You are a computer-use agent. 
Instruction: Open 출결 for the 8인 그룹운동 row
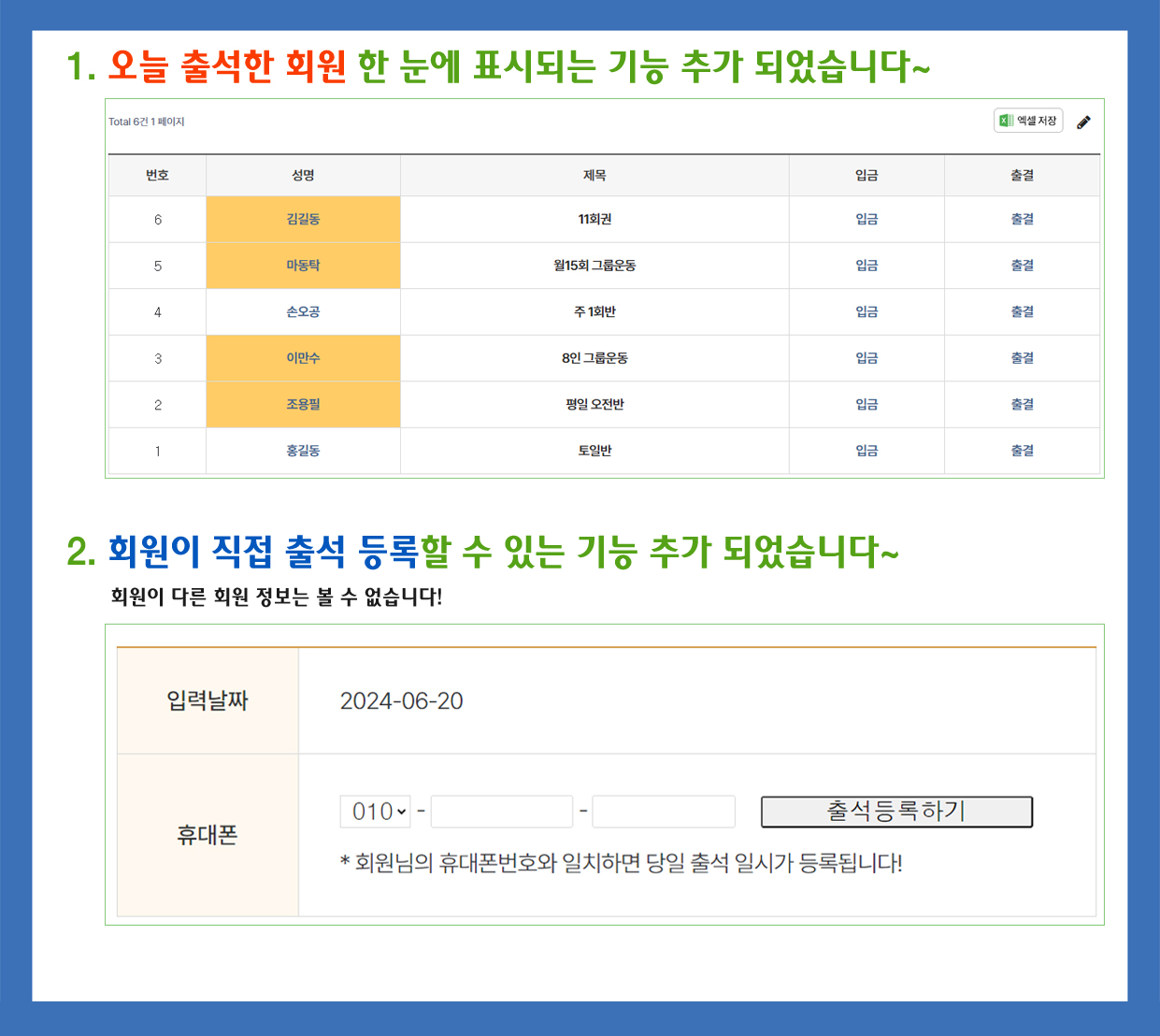1022,358
